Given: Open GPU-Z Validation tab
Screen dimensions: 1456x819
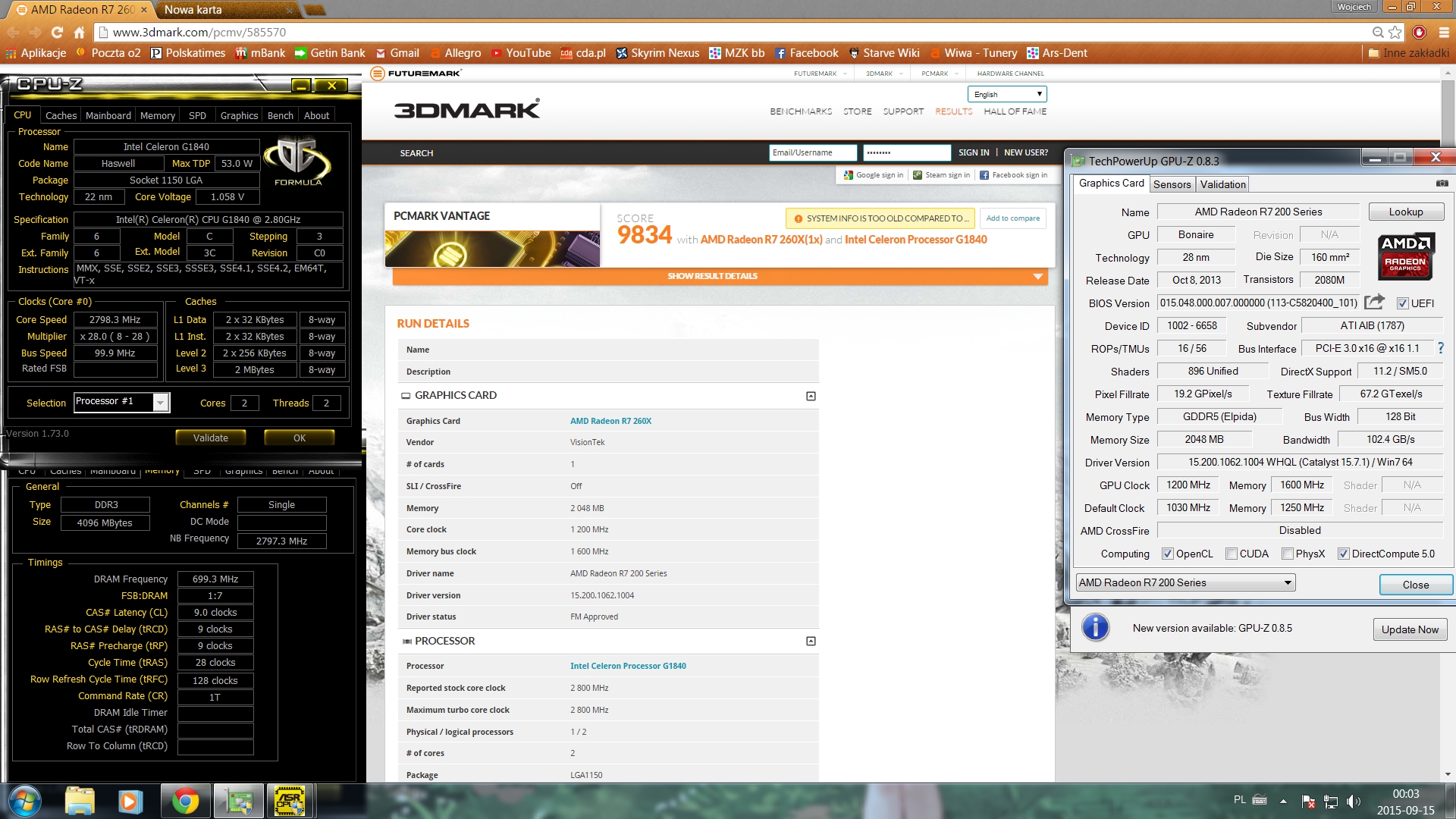Looking at the screenshot, I should 1222,184.
